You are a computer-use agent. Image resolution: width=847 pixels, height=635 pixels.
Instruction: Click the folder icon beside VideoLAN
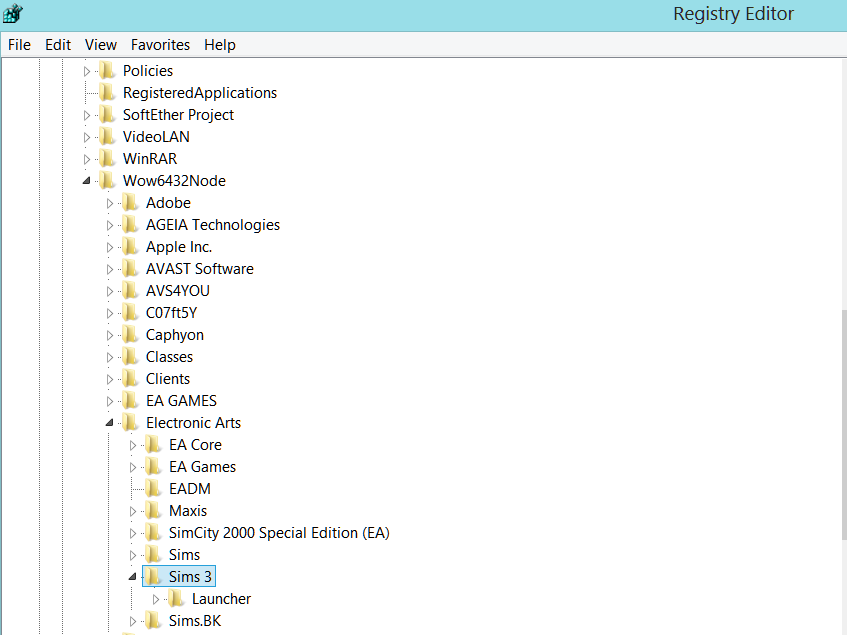click(108, 137)
